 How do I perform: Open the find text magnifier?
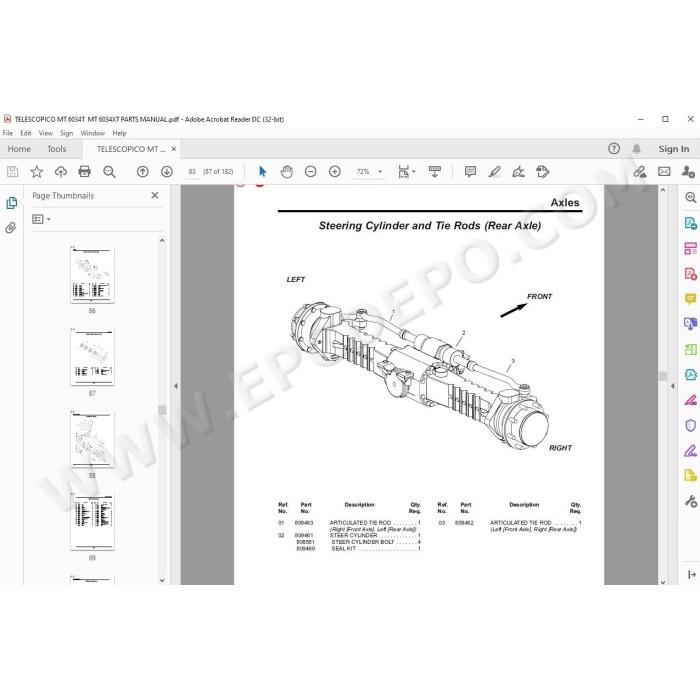[x=109, y=172]
